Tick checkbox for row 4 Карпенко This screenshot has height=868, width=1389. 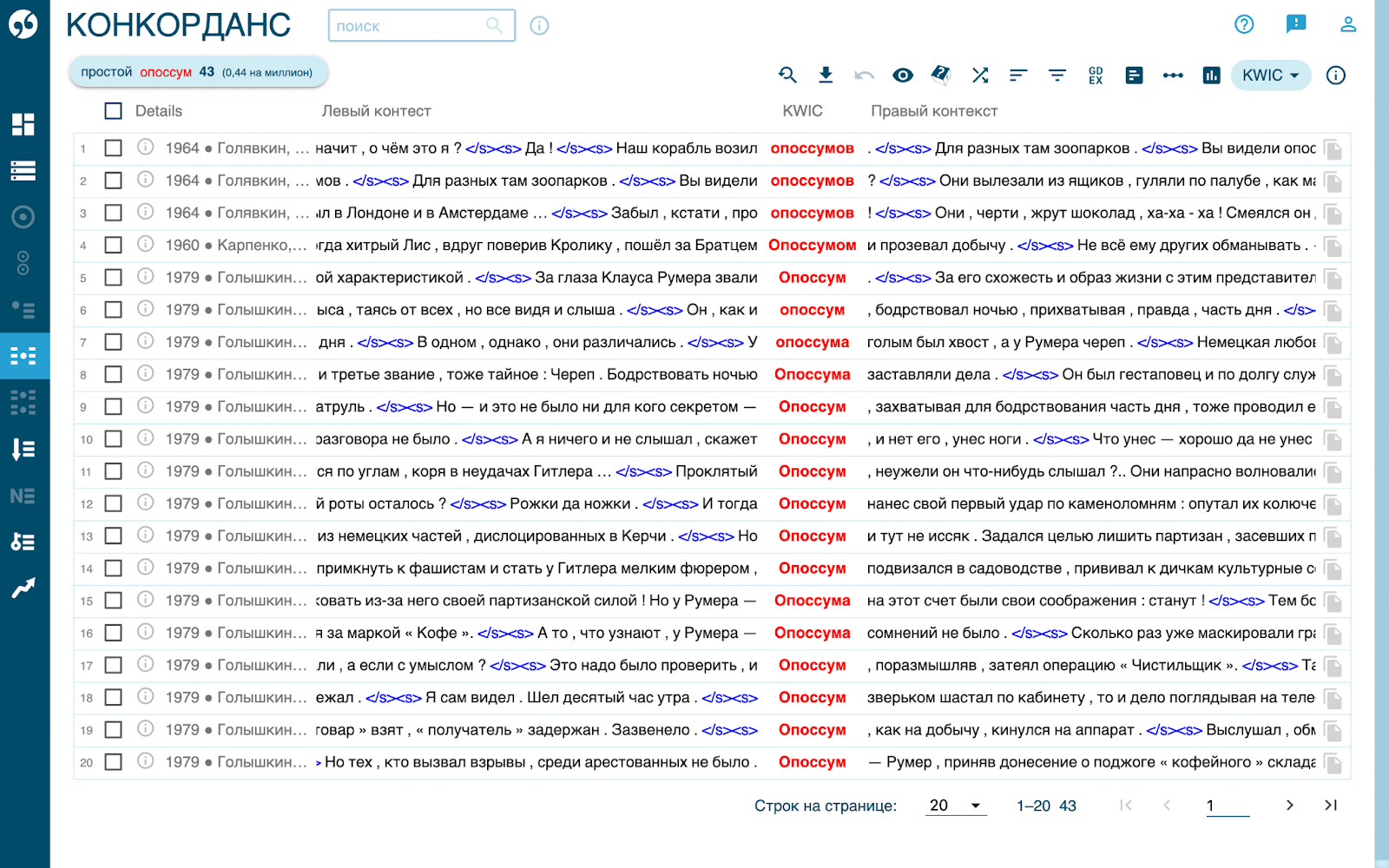[113, 245]
